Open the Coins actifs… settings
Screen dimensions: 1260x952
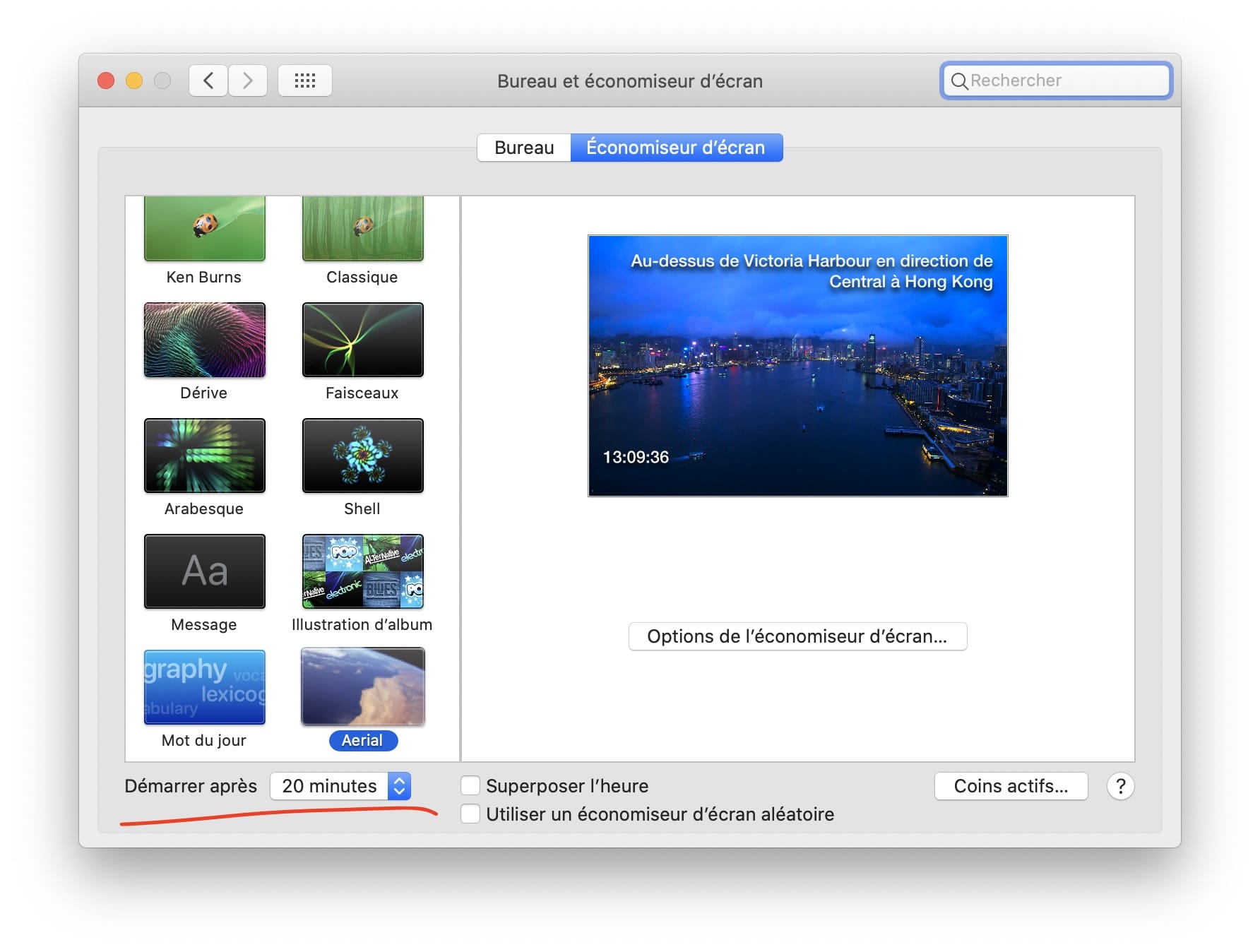coord(1011,786)
